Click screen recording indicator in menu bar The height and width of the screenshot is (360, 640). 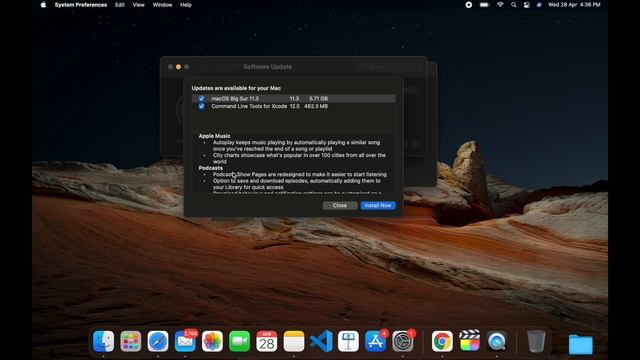(469, 5)
